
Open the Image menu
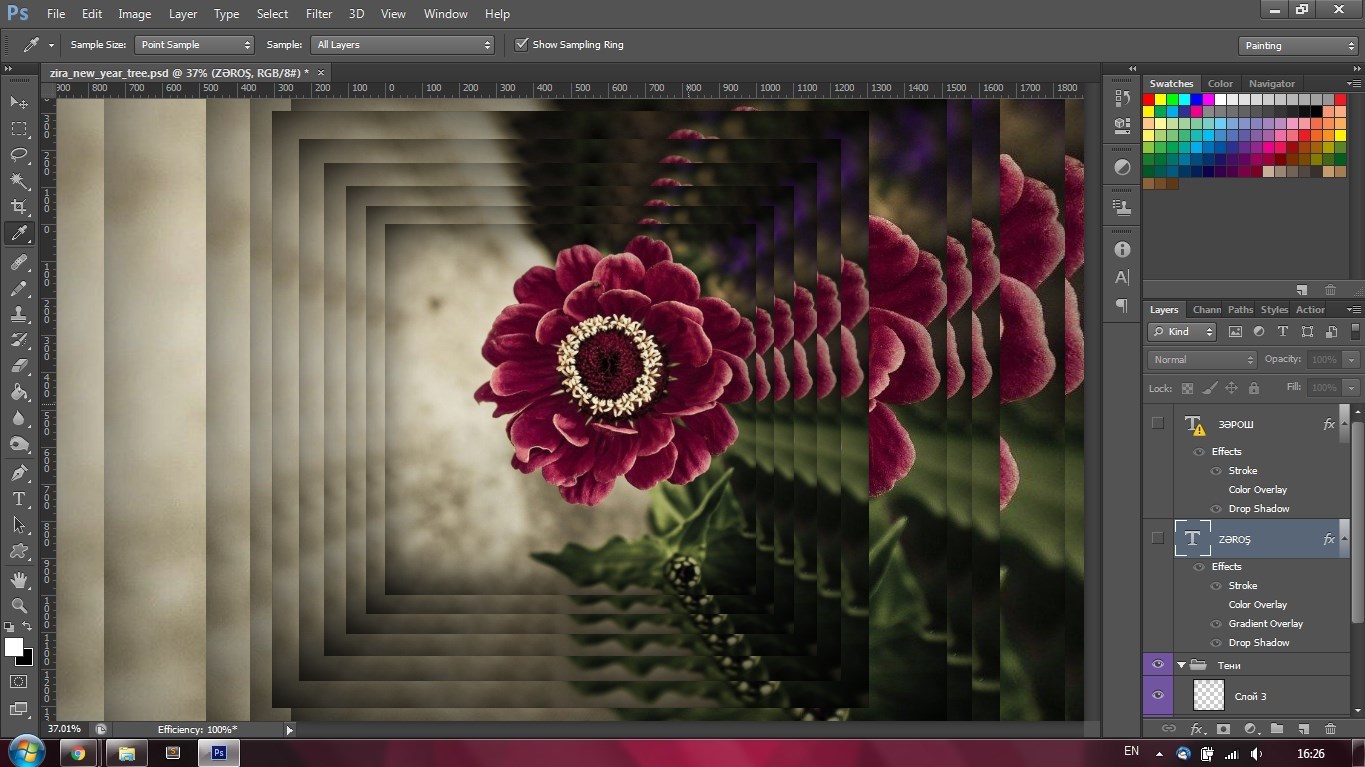click(135, 14)
